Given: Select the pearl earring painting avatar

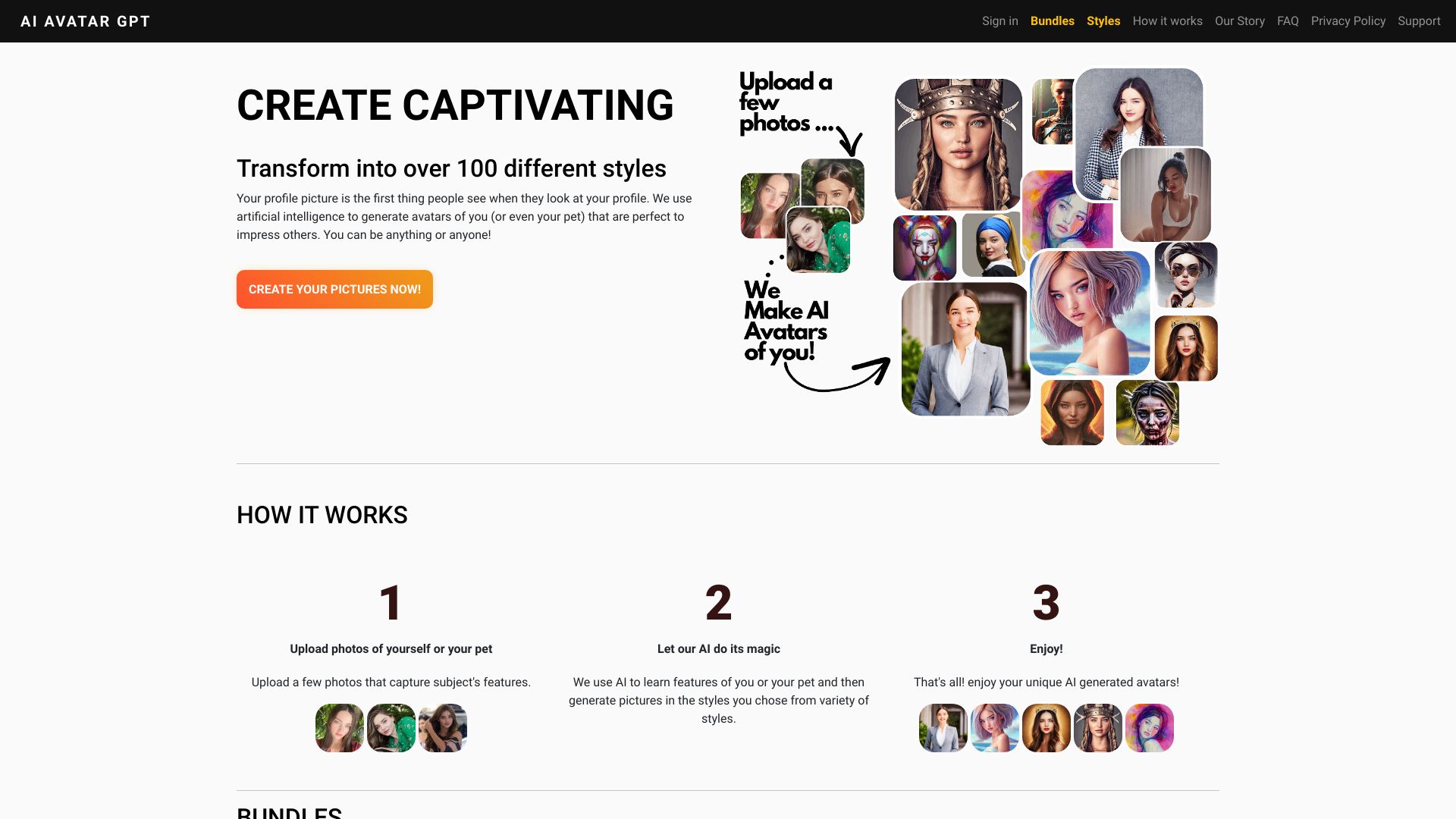Looking at the screenshot, I should [991, 246].
